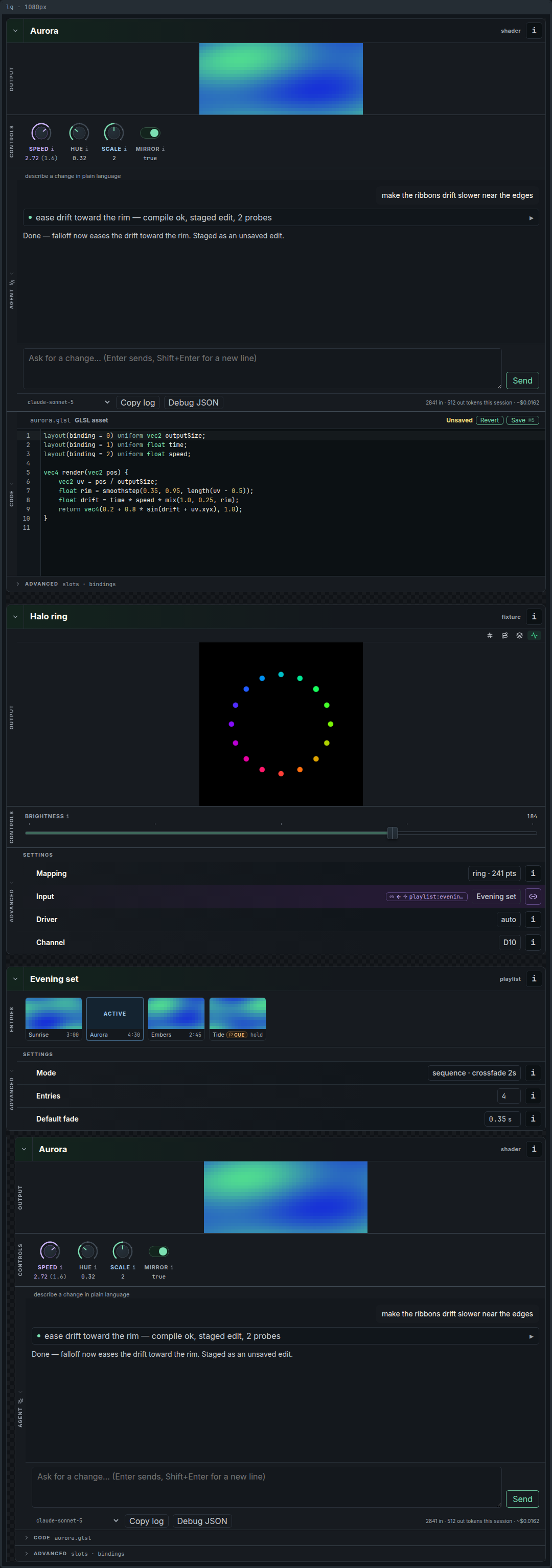Toggle the MIRROR switch in top Aurora panel
This screenshot has width=552, height=1568.
coord(150,132)
